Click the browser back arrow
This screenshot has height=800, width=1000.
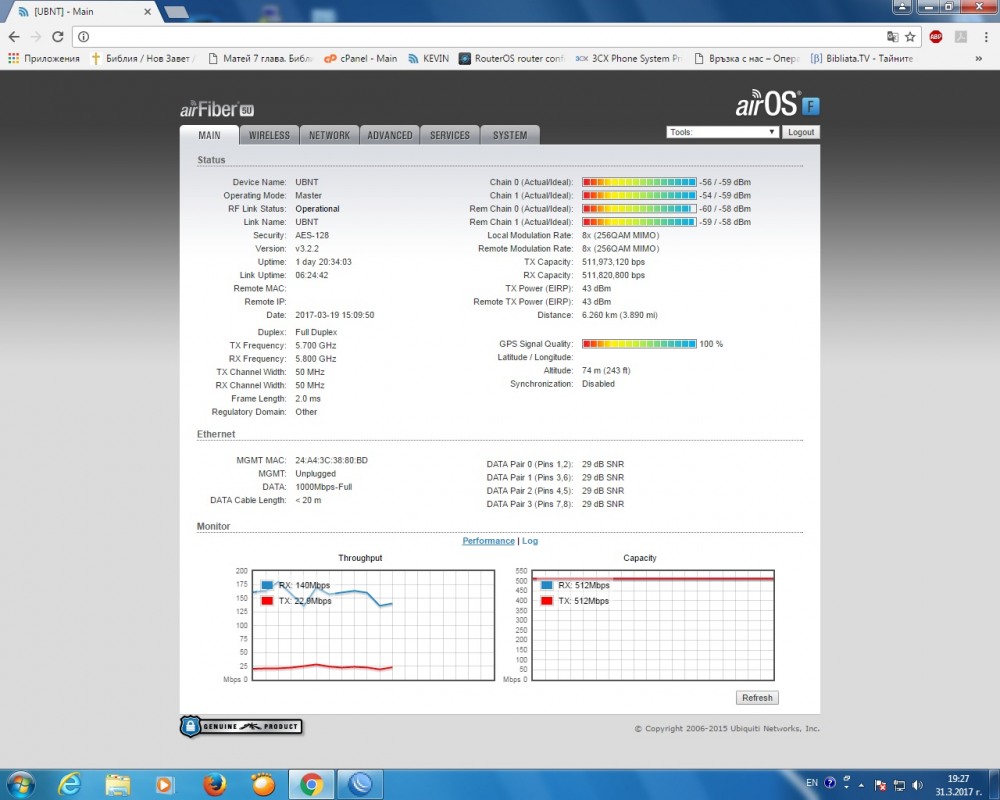tap(14, 37)
